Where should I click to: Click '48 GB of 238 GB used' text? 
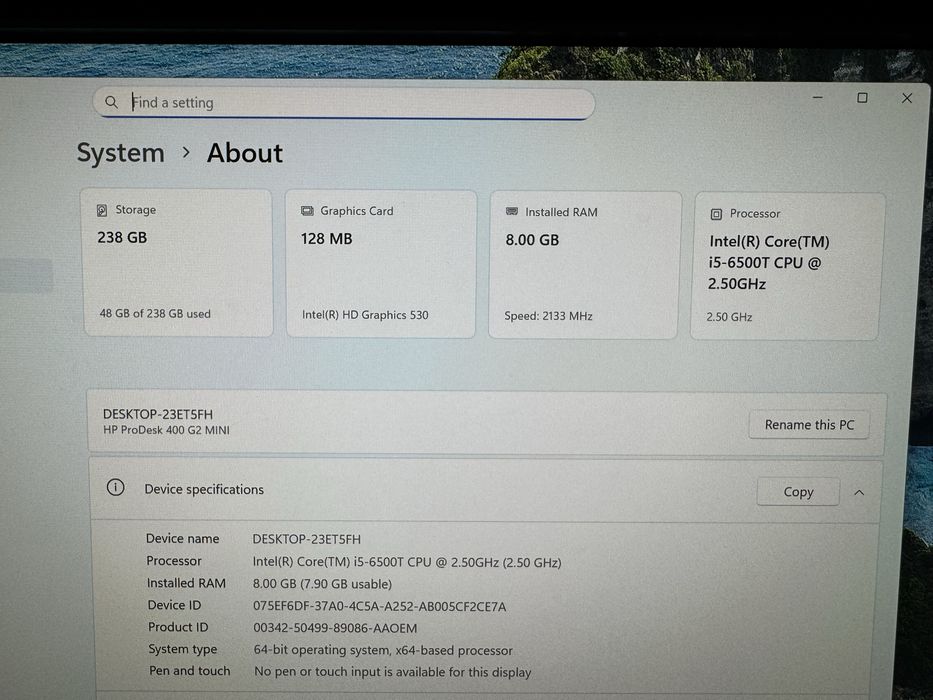pos(155,314)
